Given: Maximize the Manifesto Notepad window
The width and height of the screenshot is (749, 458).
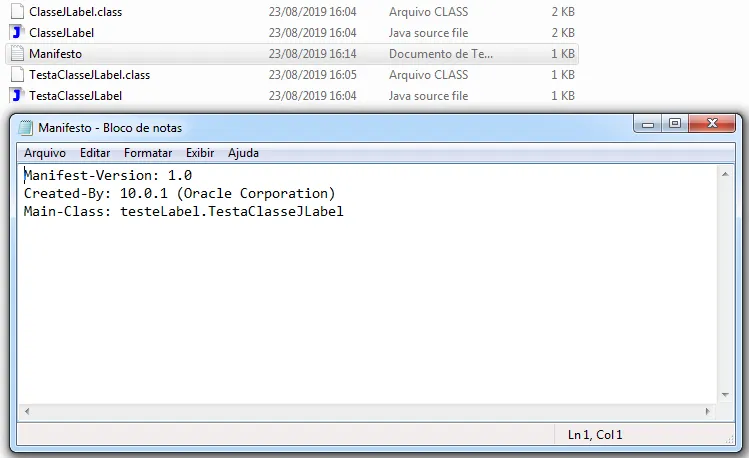Looking at the screenshot, I should [674, 124].
